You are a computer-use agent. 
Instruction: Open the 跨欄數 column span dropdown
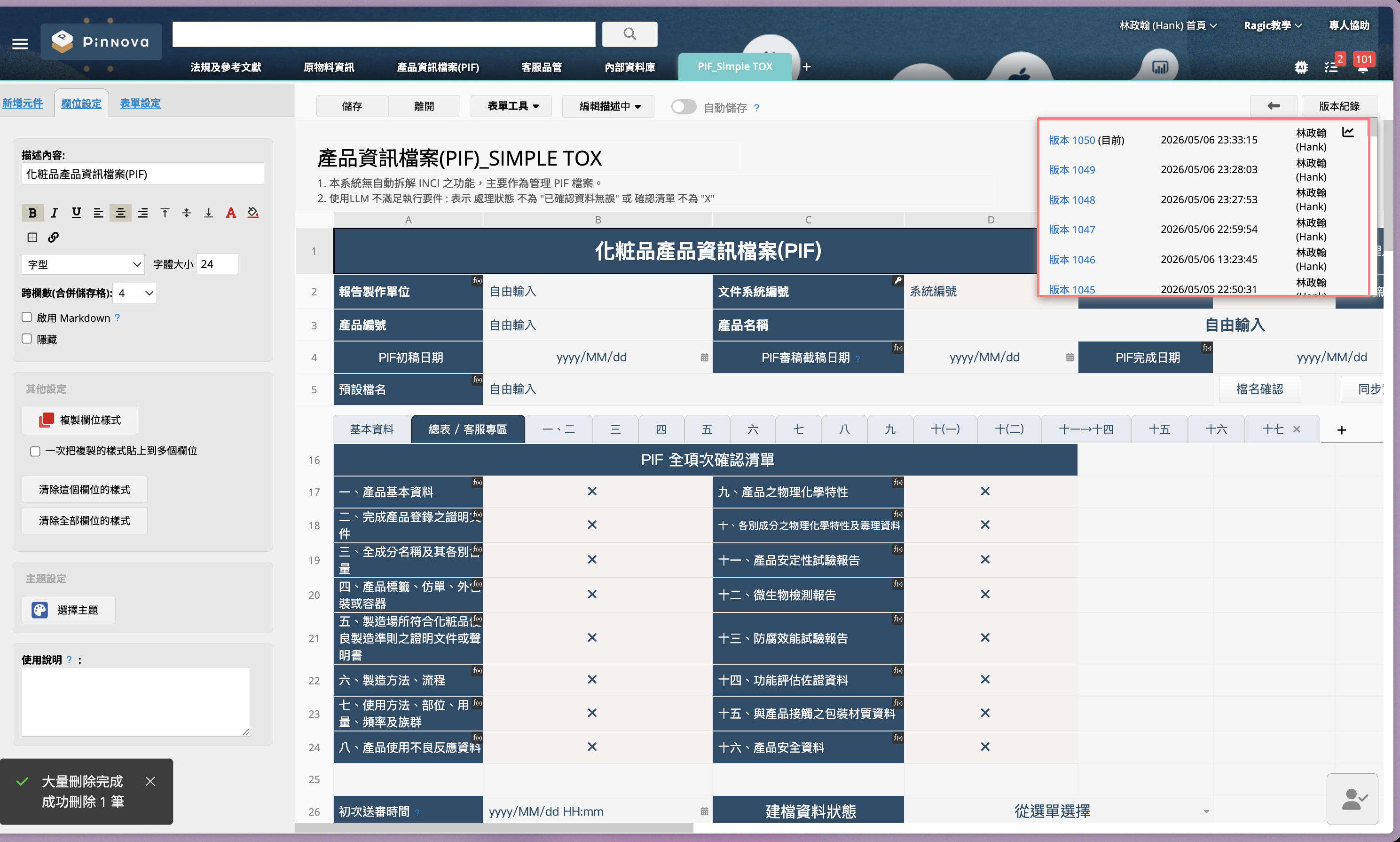click(x=134, y=293)
